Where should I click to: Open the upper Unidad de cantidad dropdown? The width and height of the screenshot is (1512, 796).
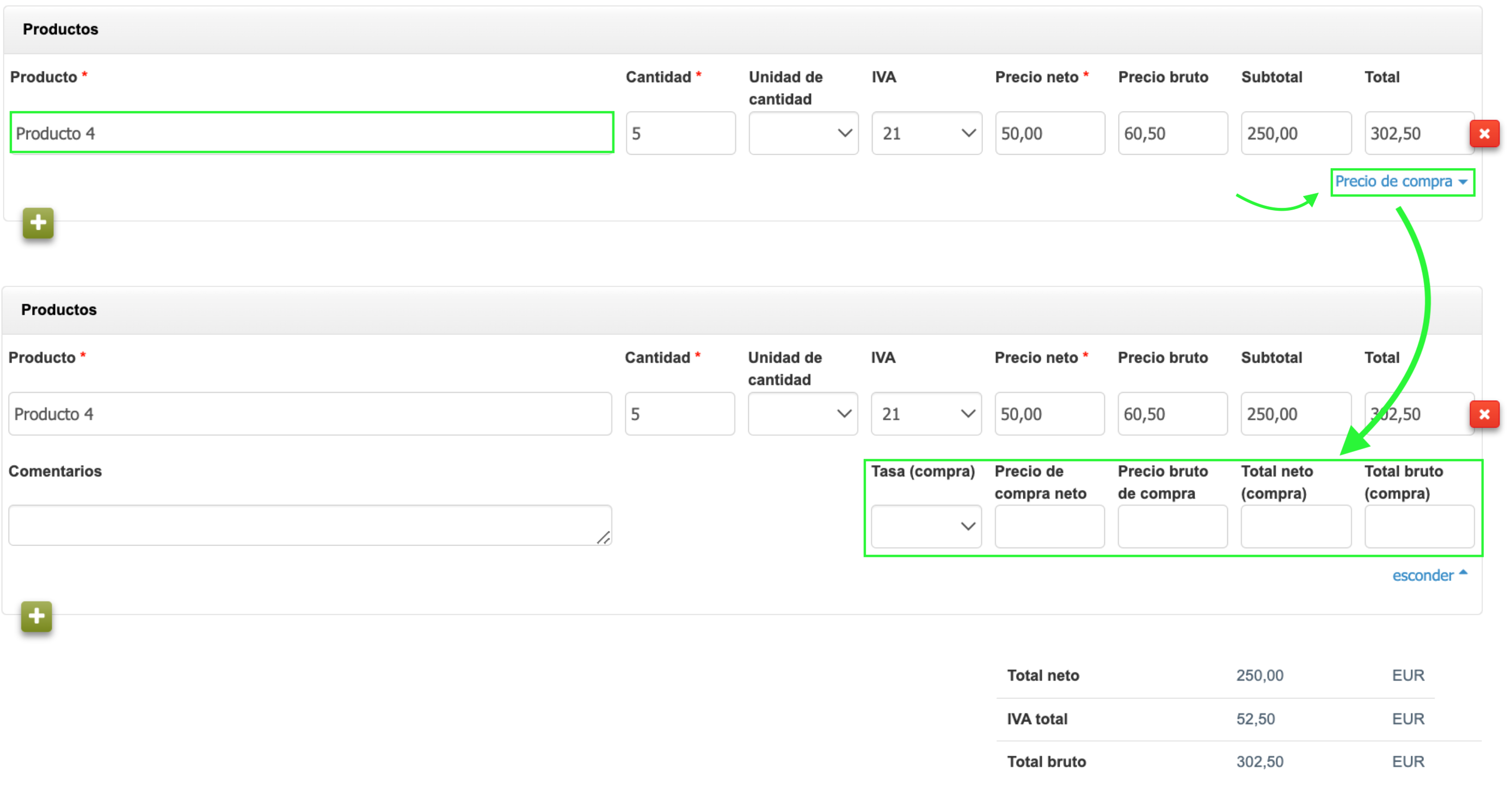(x=803, y=134)
